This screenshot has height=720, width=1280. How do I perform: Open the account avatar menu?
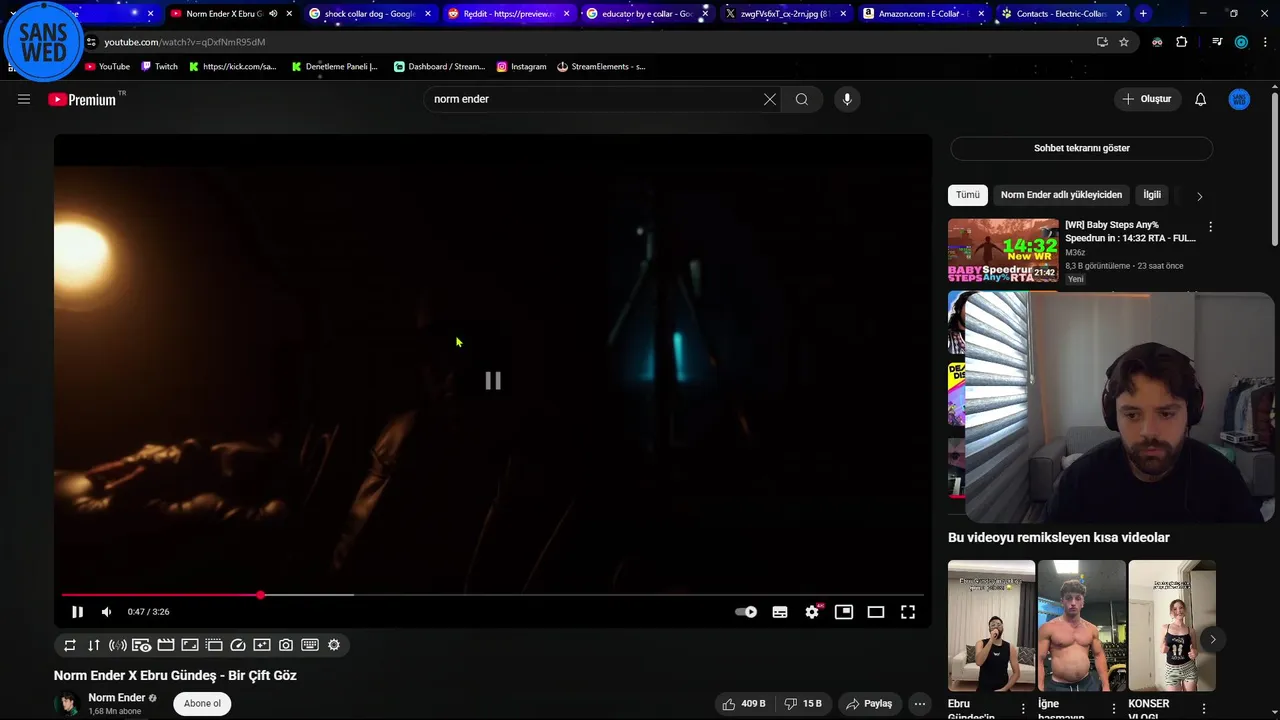1239,99
